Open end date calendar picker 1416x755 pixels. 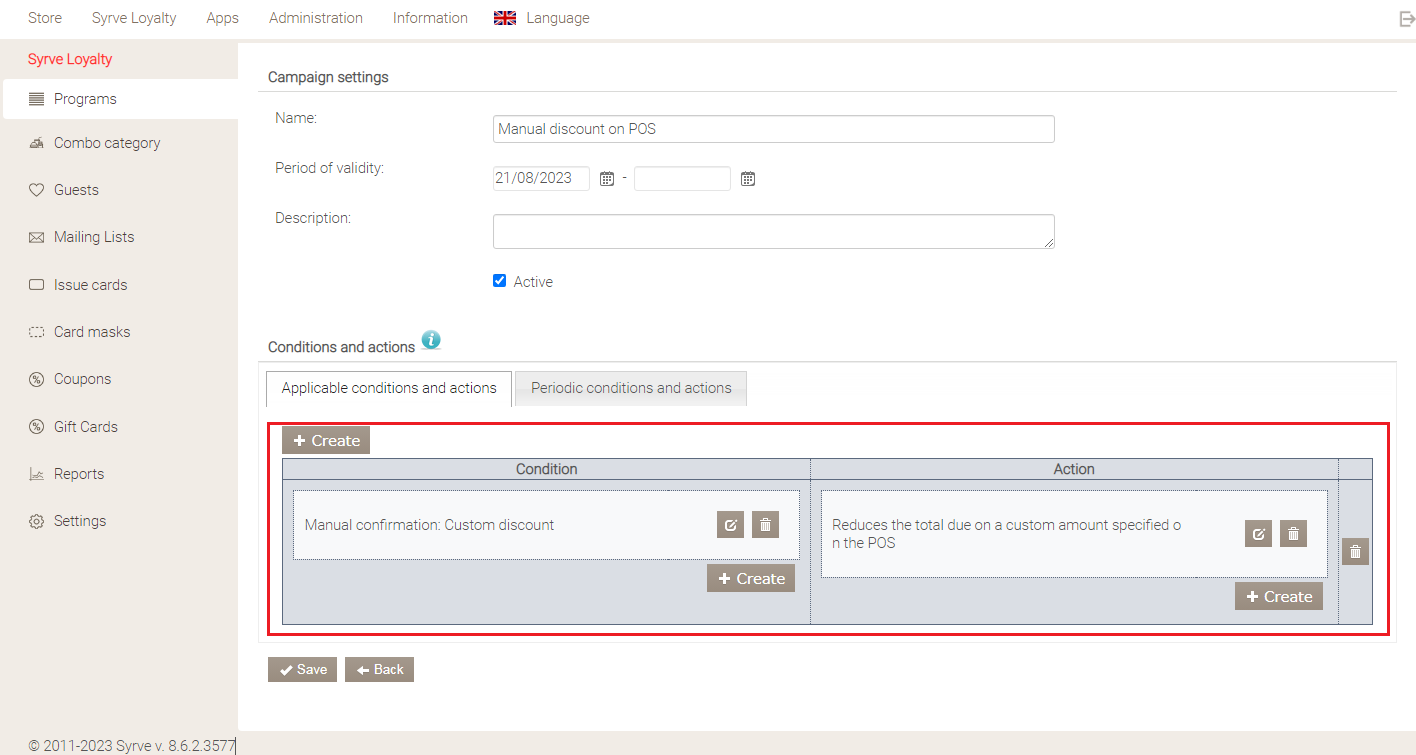pyautogui.click(x=748, y=179)
